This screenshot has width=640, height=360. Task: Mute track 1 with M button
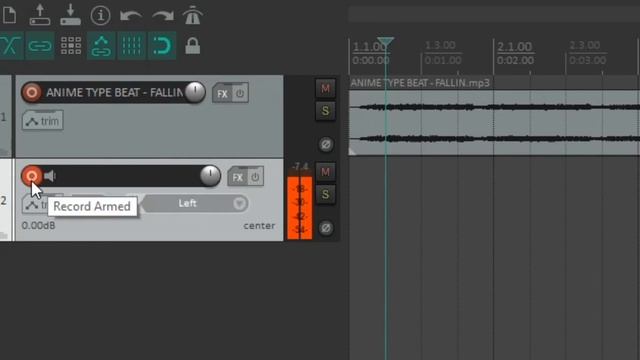click(x=325, y=89)
